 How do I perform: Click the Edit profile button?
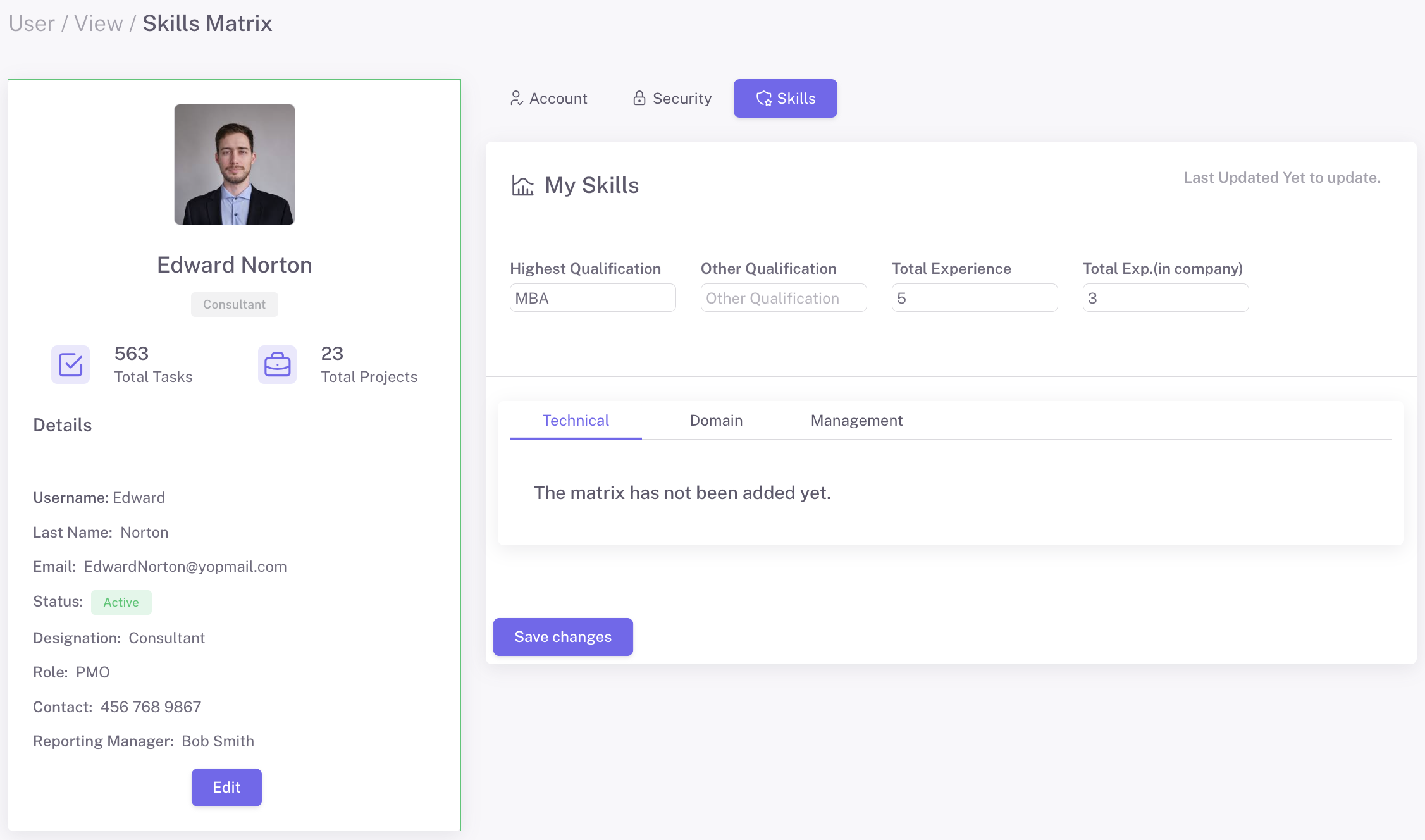226,787
